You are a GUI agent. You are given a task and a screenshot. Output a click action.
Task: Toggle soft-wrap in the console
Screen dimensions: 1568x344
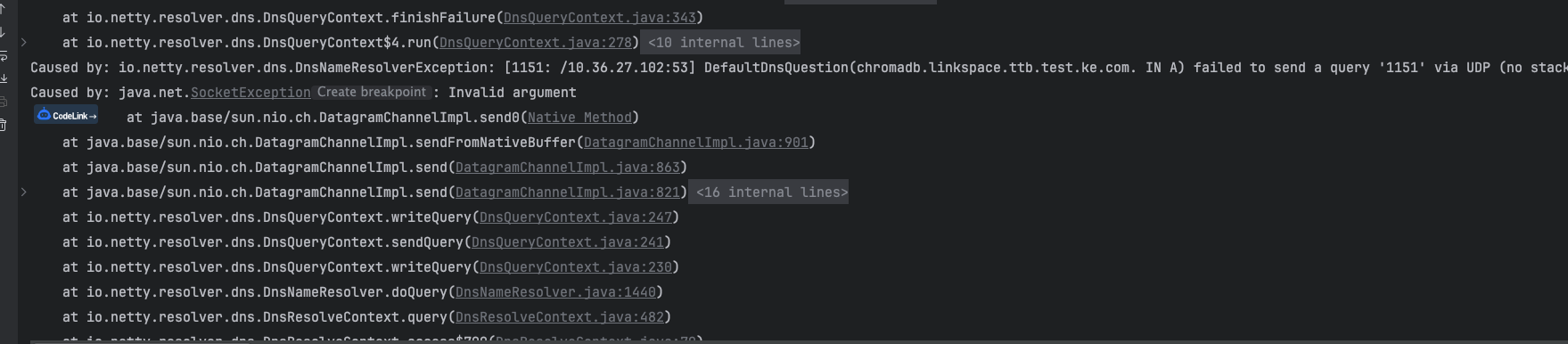pyautogui.click(x=3, y=56)
